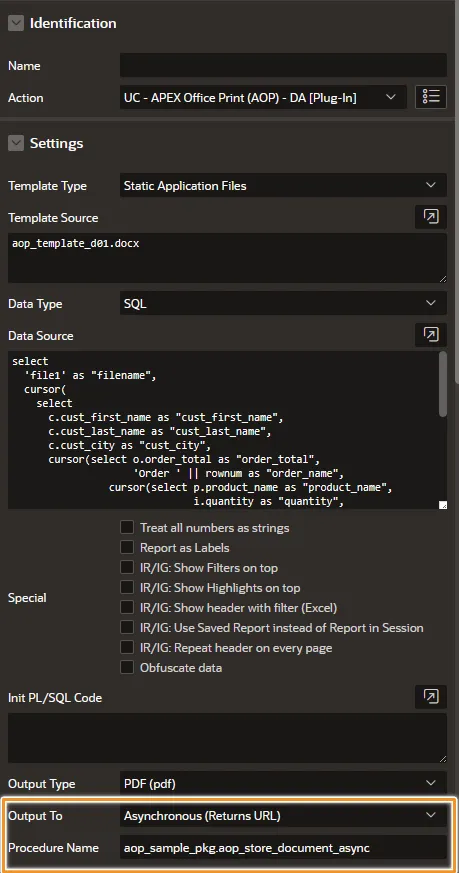Open the Output Type dropdown
The width and height of the screenshot is (459, 873).
pyautogui.click(x=283, y=783)
